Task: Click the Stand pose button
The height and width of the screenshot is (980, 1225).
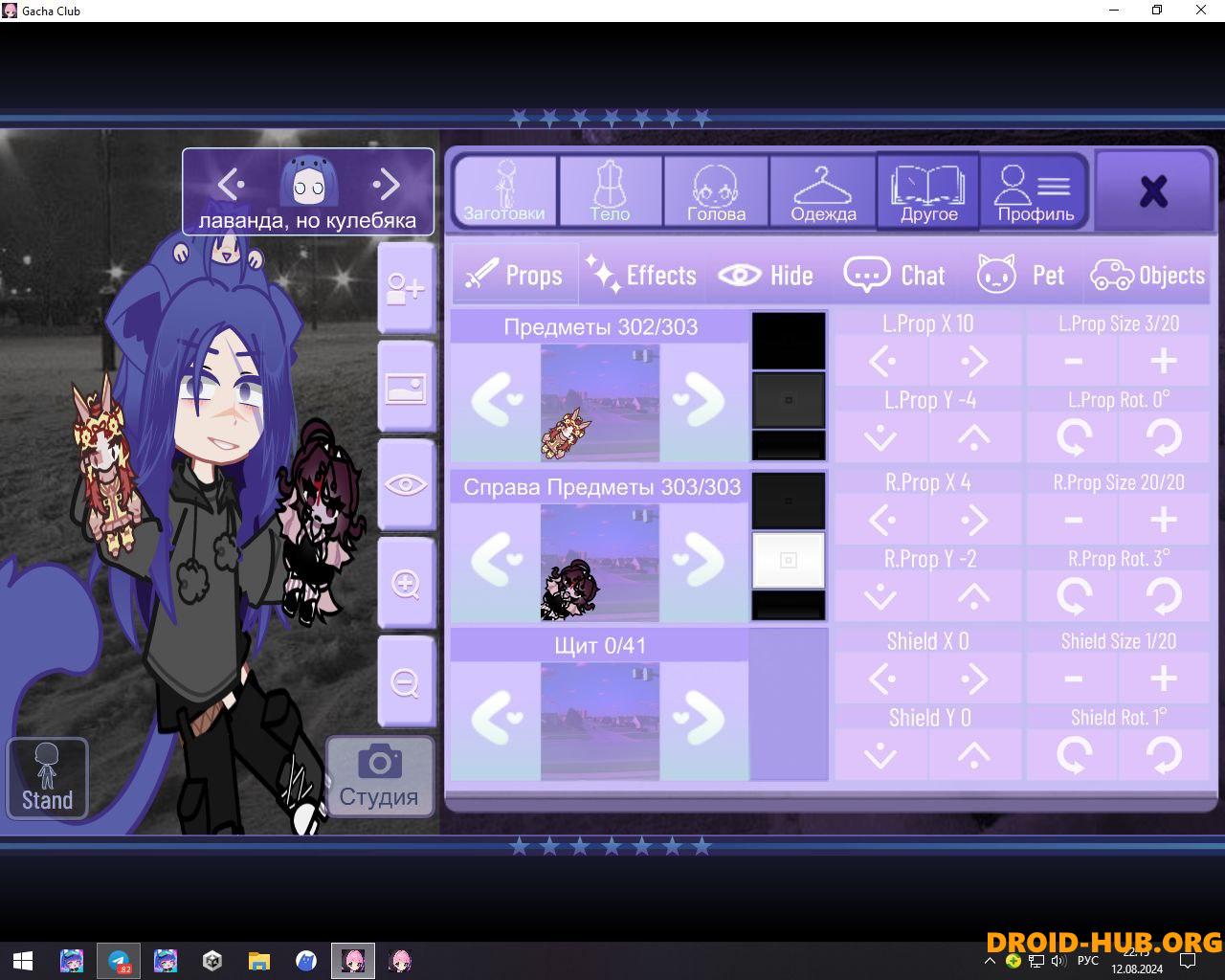Action: [x=47, y=778]
